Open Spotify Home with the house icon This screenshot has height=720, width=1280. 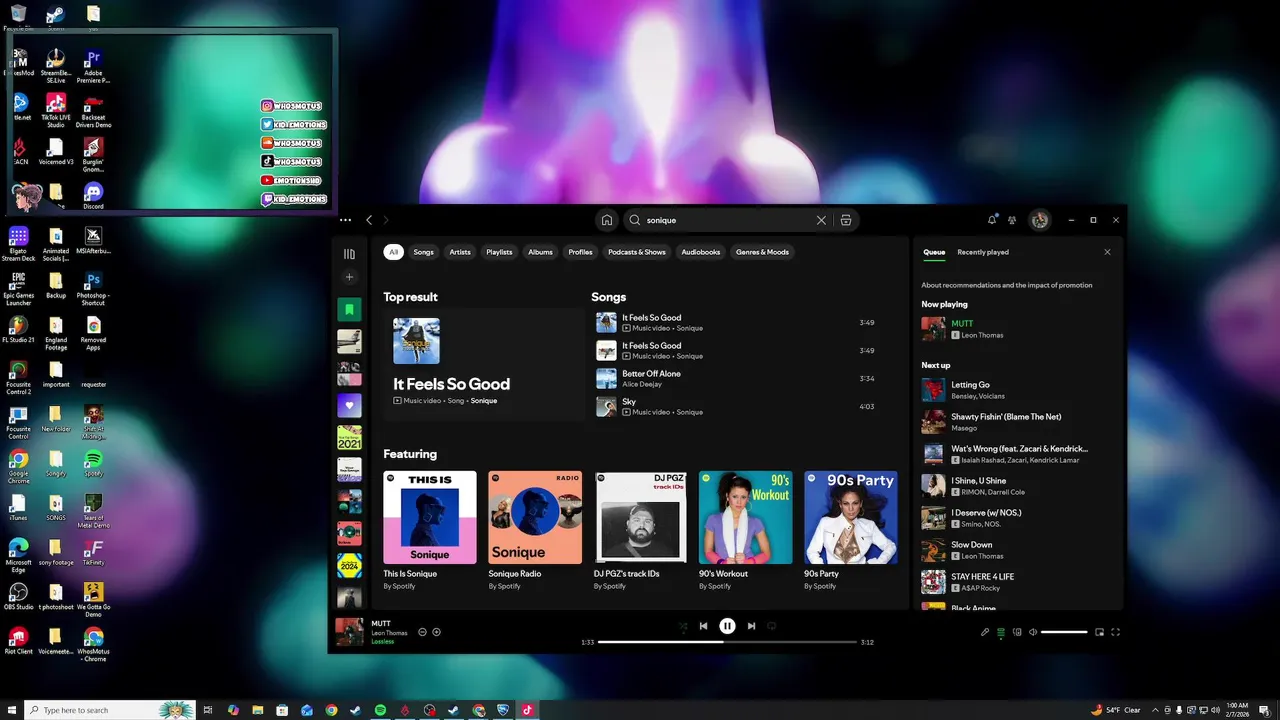(x=606, y=220)
